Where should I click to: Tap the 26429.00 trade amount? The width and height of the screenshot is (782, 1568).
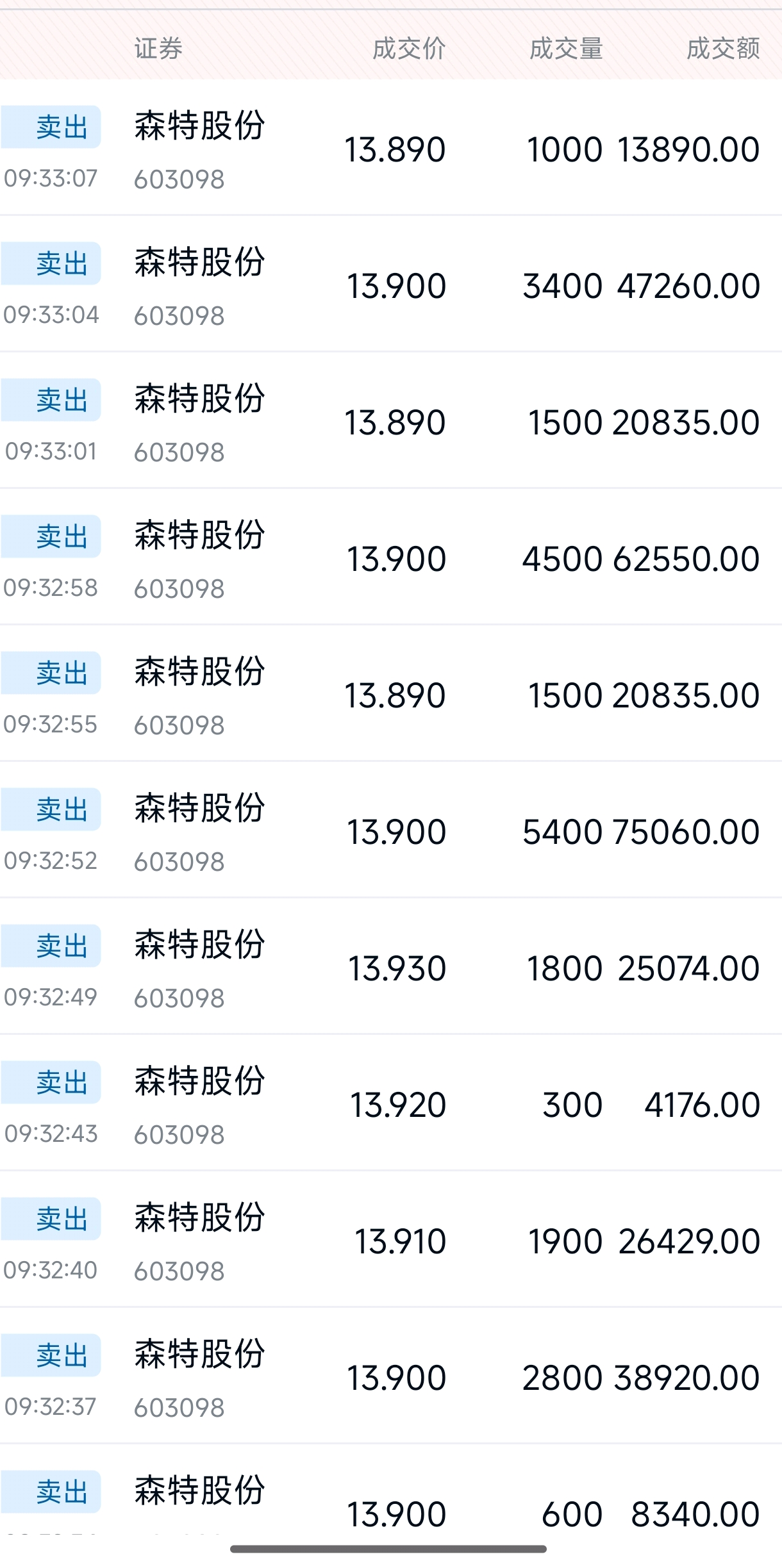pos(689,1241)
